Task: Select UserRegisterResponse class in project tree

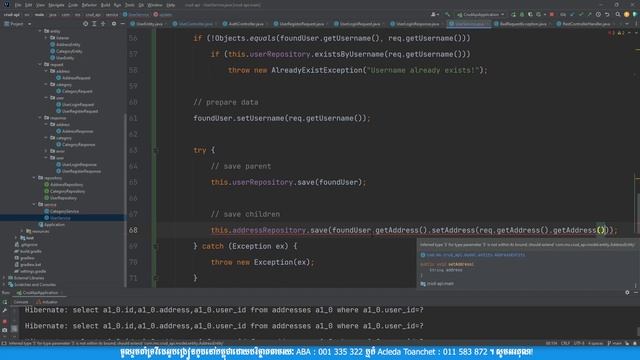Action: 78,171
